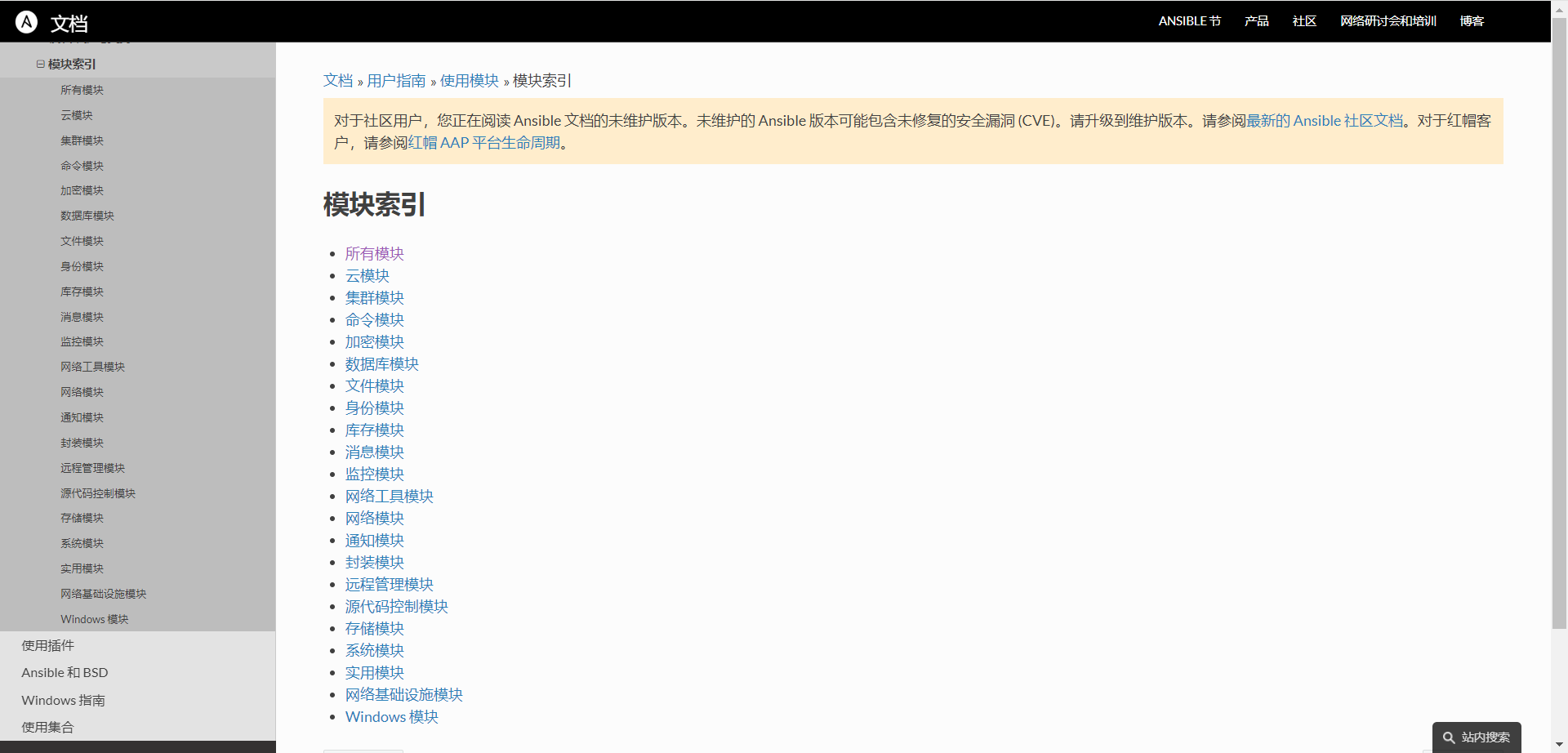The height and width of the screenshot is (753, 1568).
Task: Open 封装模块 link in main list
Action: (x=375, y=563)
